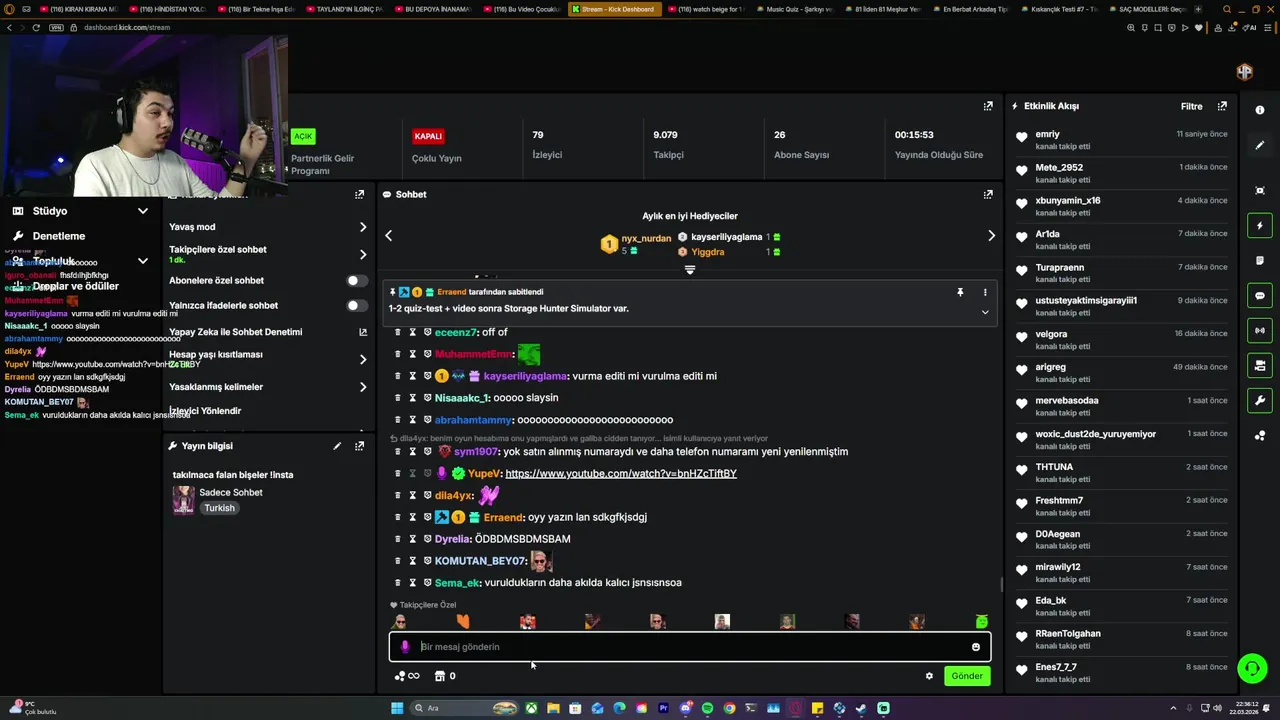Expand the Topluluk sidebar section

pos(143,261)
